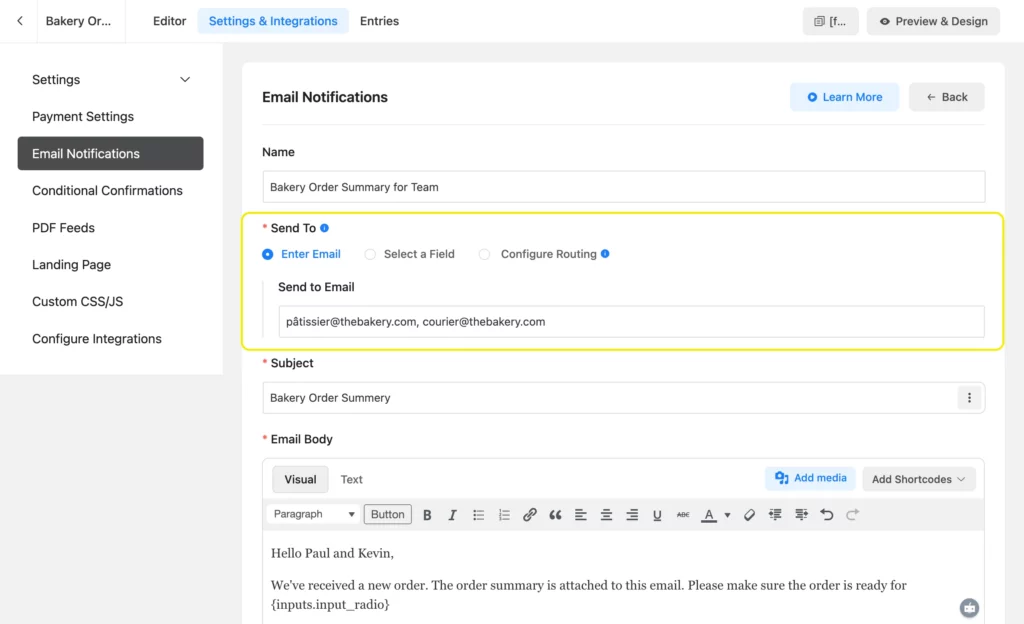Open the Add Shortcodes dropdown
1024x624 pixels.
tap(919, 479)
